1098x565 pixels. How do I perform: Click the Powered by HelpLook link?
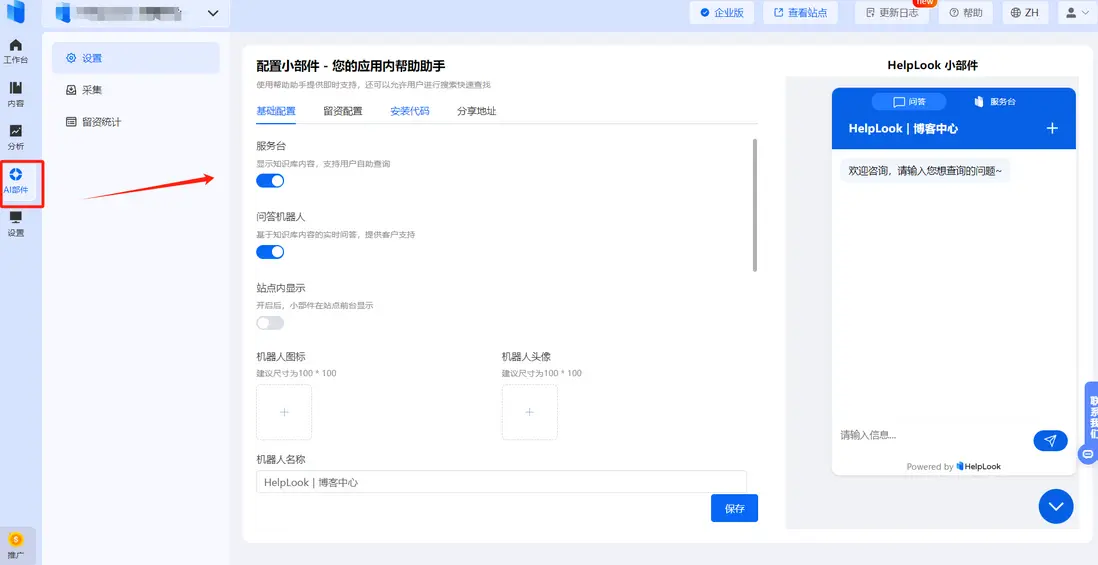point(954,467)
